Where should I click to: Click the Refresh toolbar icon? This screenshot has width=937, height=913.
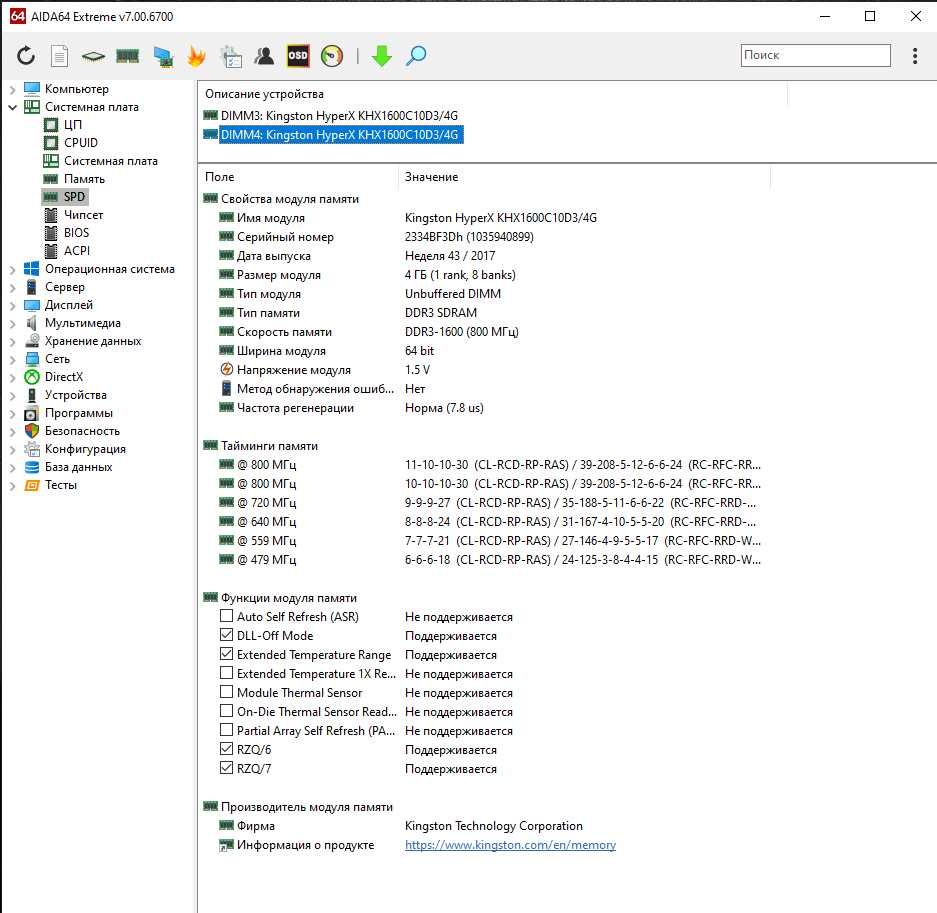(26, 56)
